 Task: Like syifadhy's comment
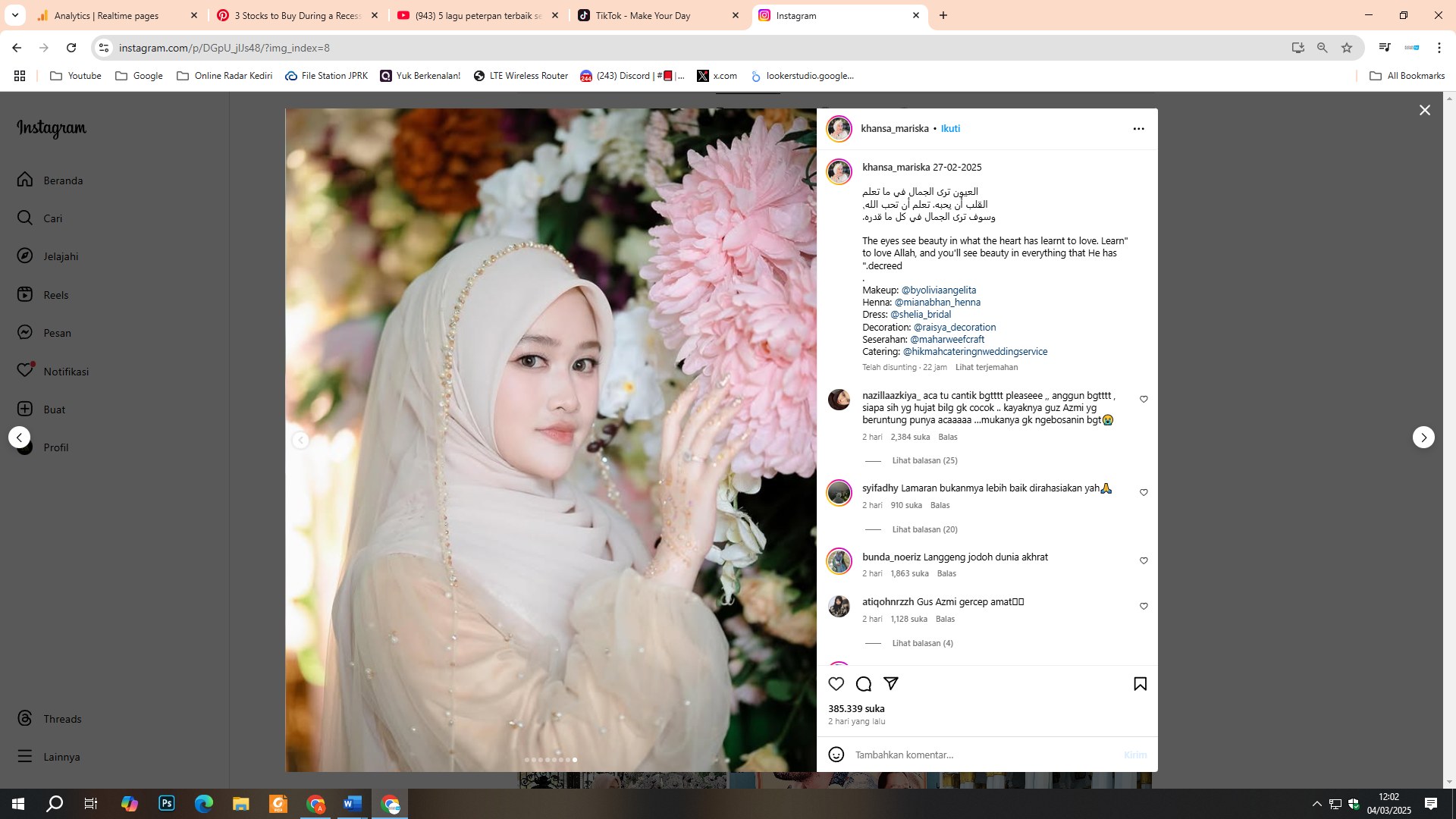tap(1144, 491)
